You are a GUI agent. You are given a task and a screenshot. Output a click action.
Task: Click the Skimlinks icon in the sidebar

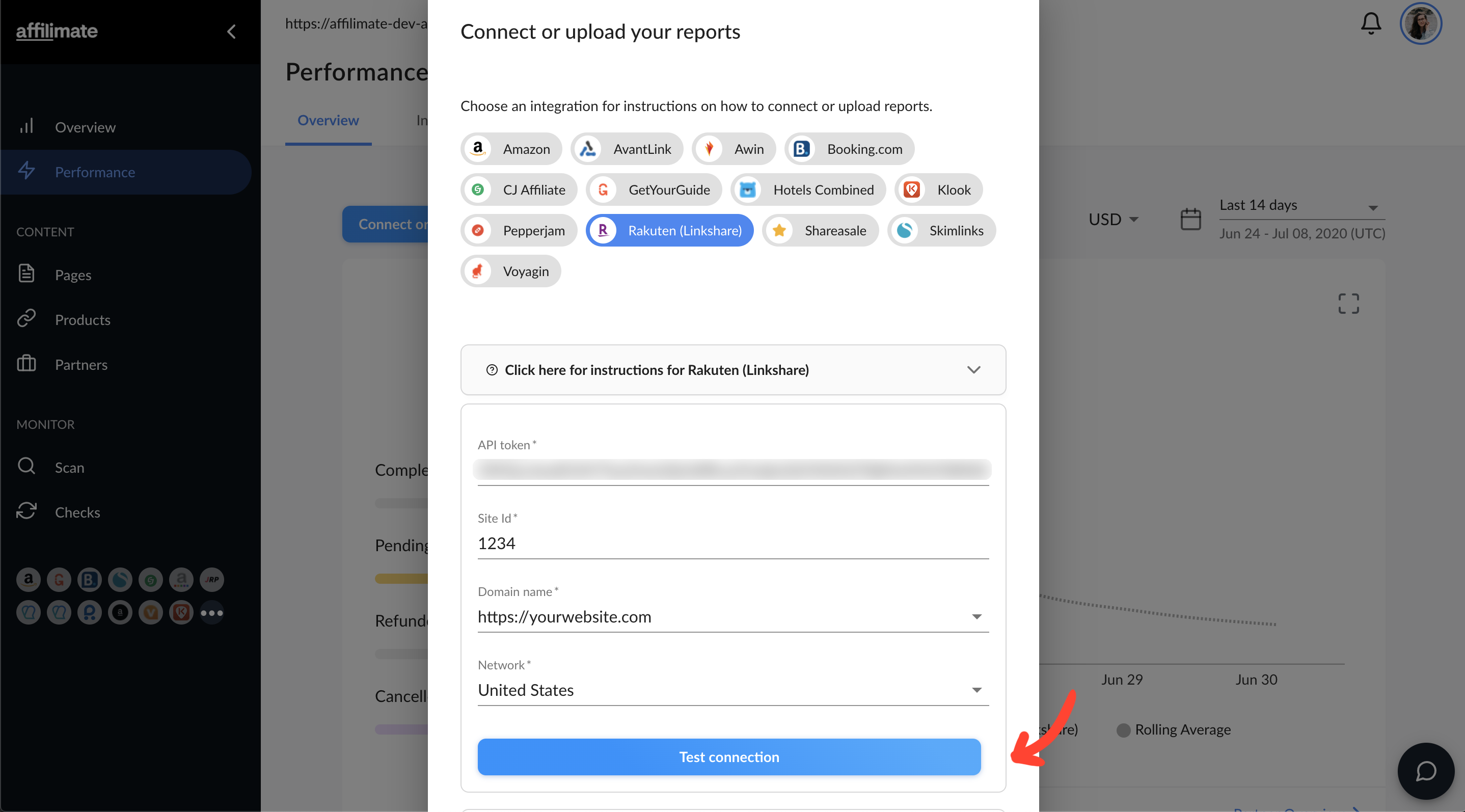[x=120, y=579]
